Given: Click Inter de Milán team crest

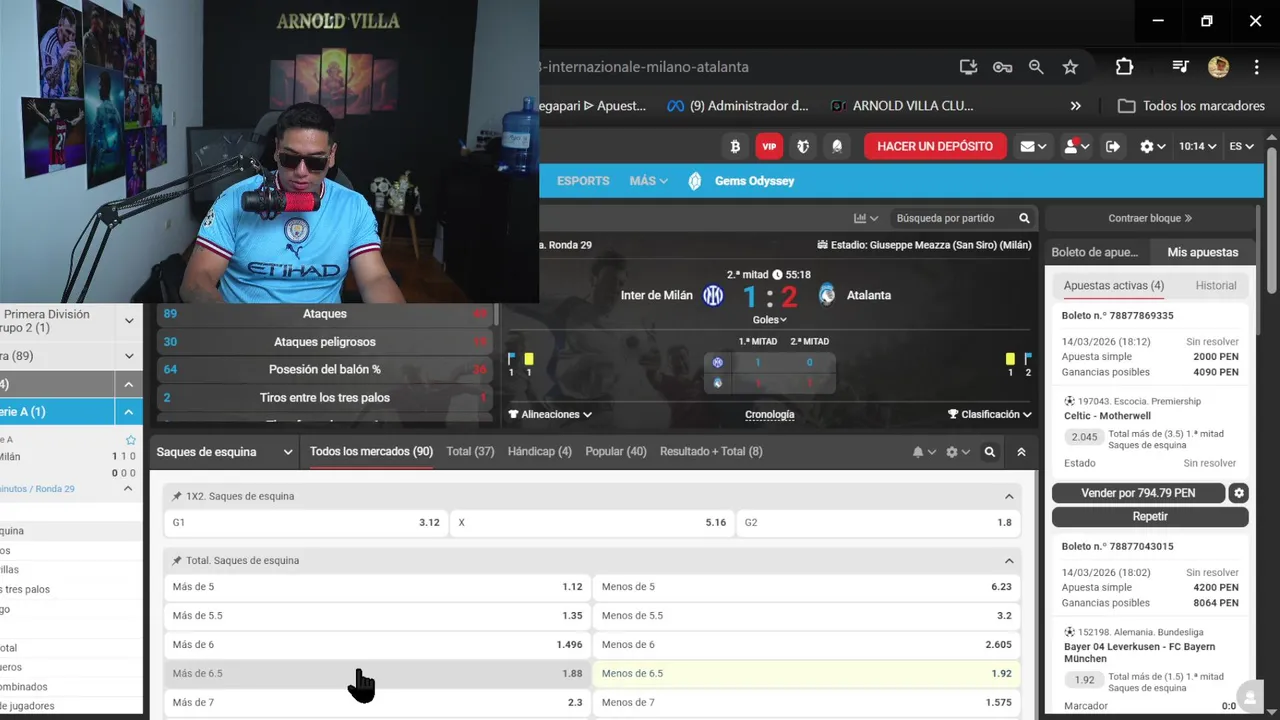Looking at the screenshot, I should [x=713, y=295].
